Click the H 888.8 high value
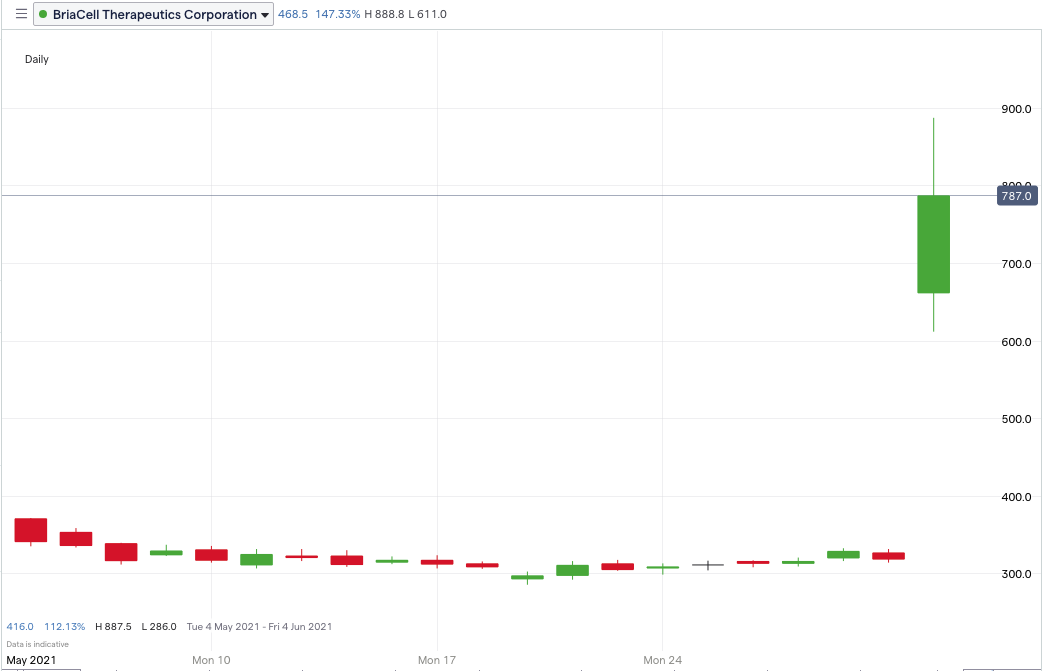 [x=384, y=14]
